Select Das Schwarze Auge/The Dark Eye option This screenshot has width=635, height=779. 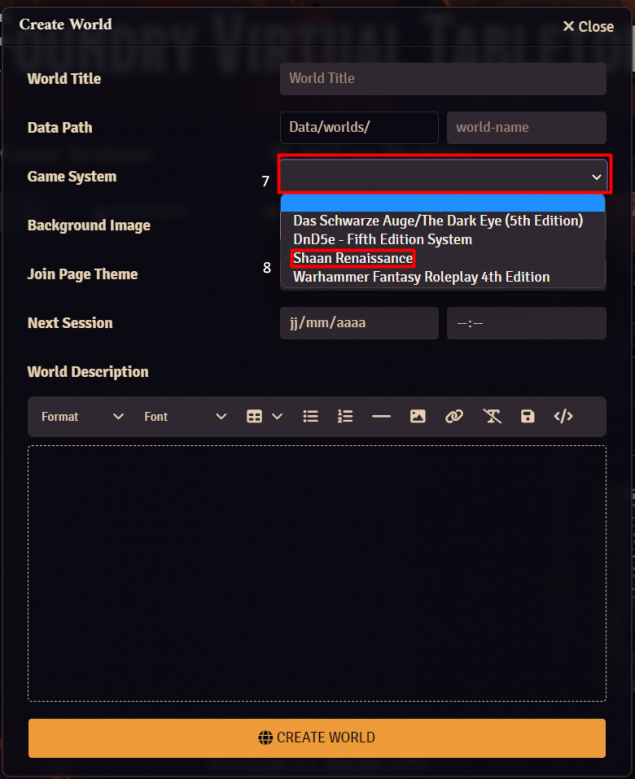click(438, 221)
